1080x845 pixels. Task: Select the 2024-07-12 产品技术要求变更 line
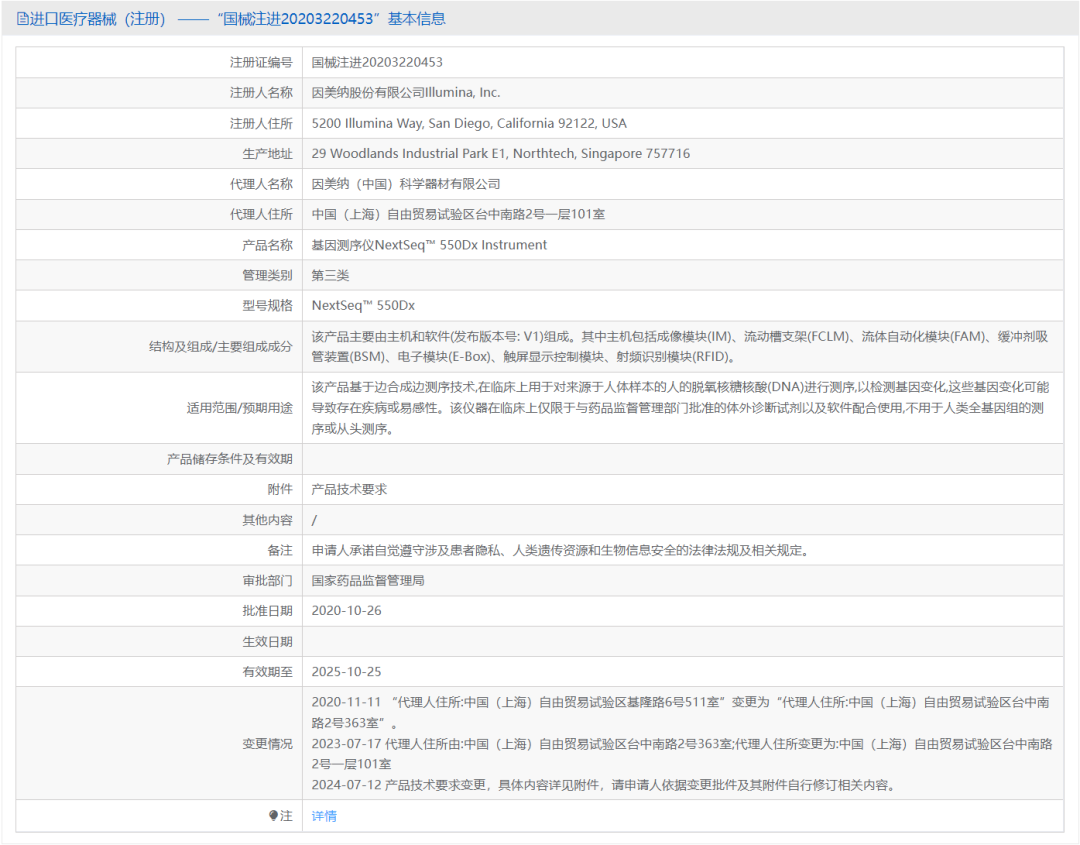604,785
